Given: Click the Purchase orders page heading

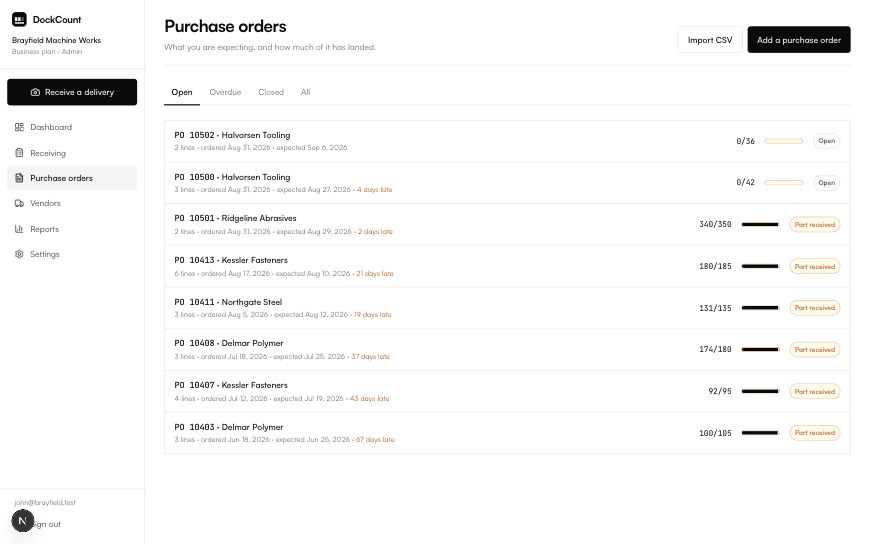Looking at the screenshot, I should point(225,26).
